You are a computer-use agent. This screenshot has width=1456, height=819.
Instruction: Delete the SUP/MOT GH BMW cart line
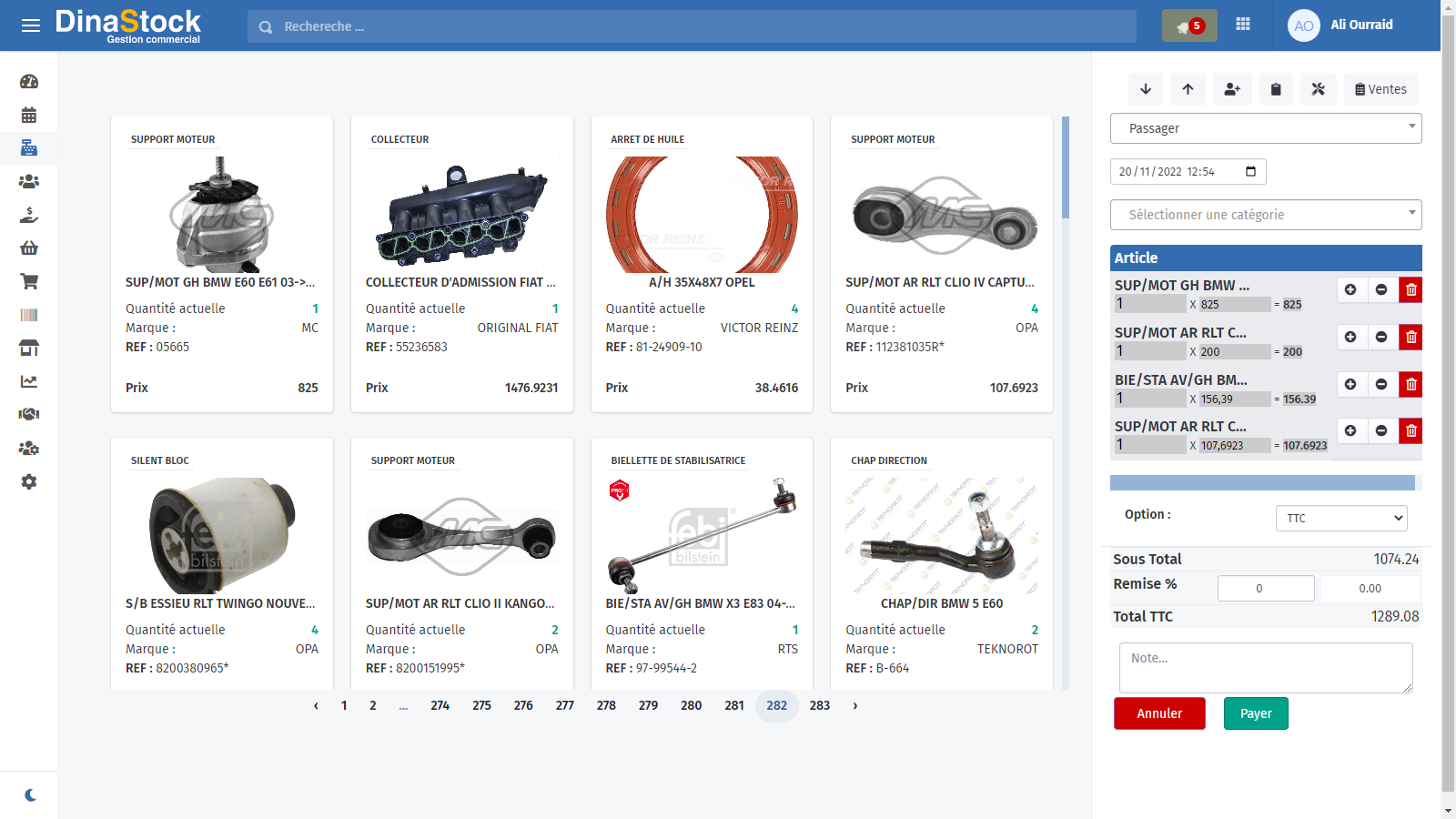click(x=1410, y=289)
